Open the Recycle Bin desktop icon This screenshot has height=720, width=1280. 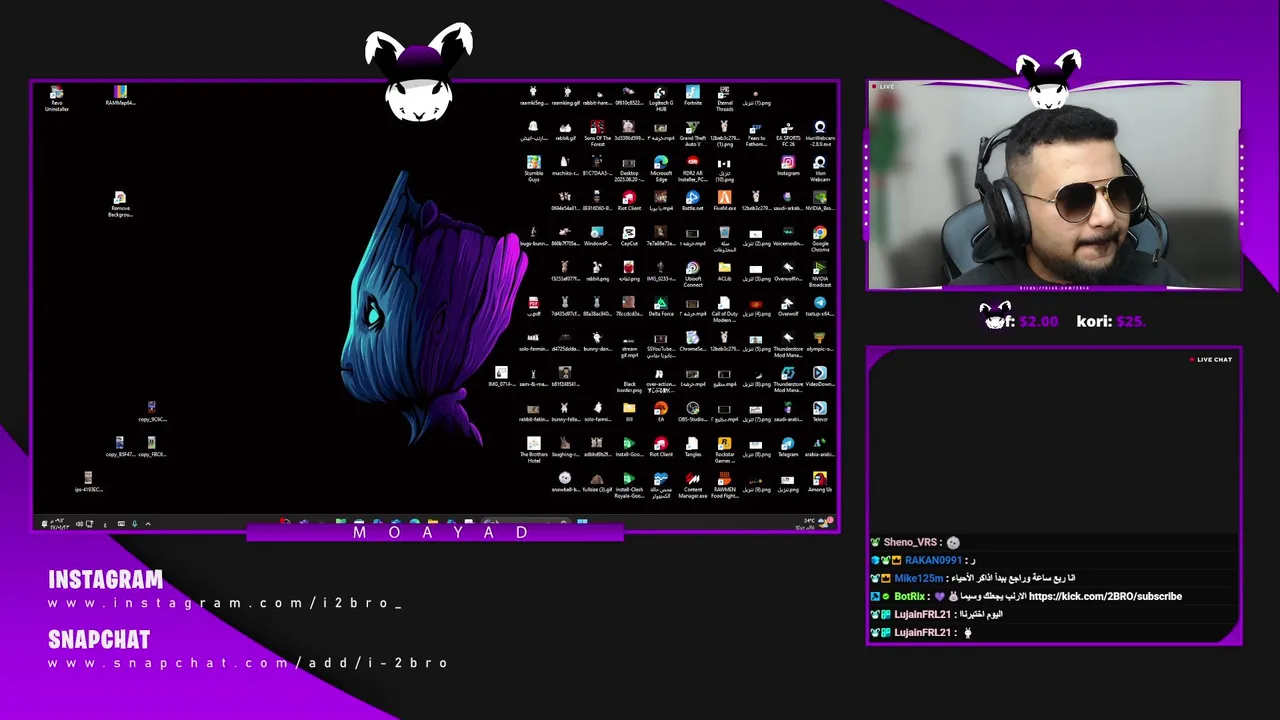click(x=724, y=239)
